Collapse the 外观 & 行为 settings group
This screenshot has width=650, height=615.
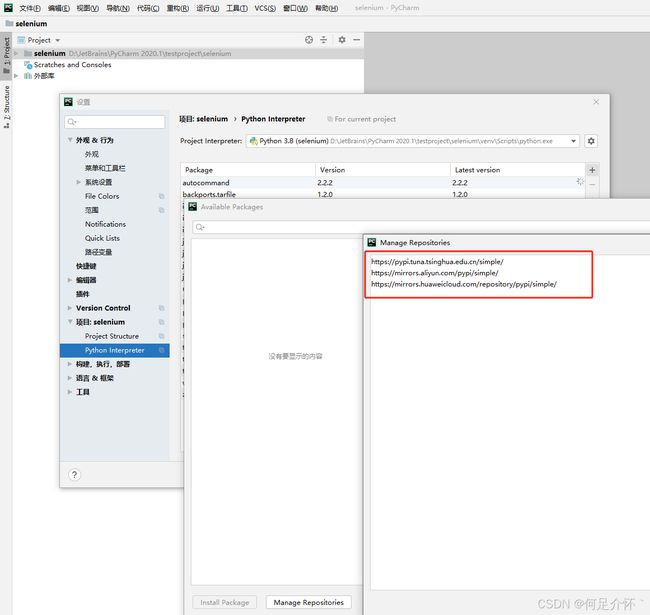click(70, 140)
